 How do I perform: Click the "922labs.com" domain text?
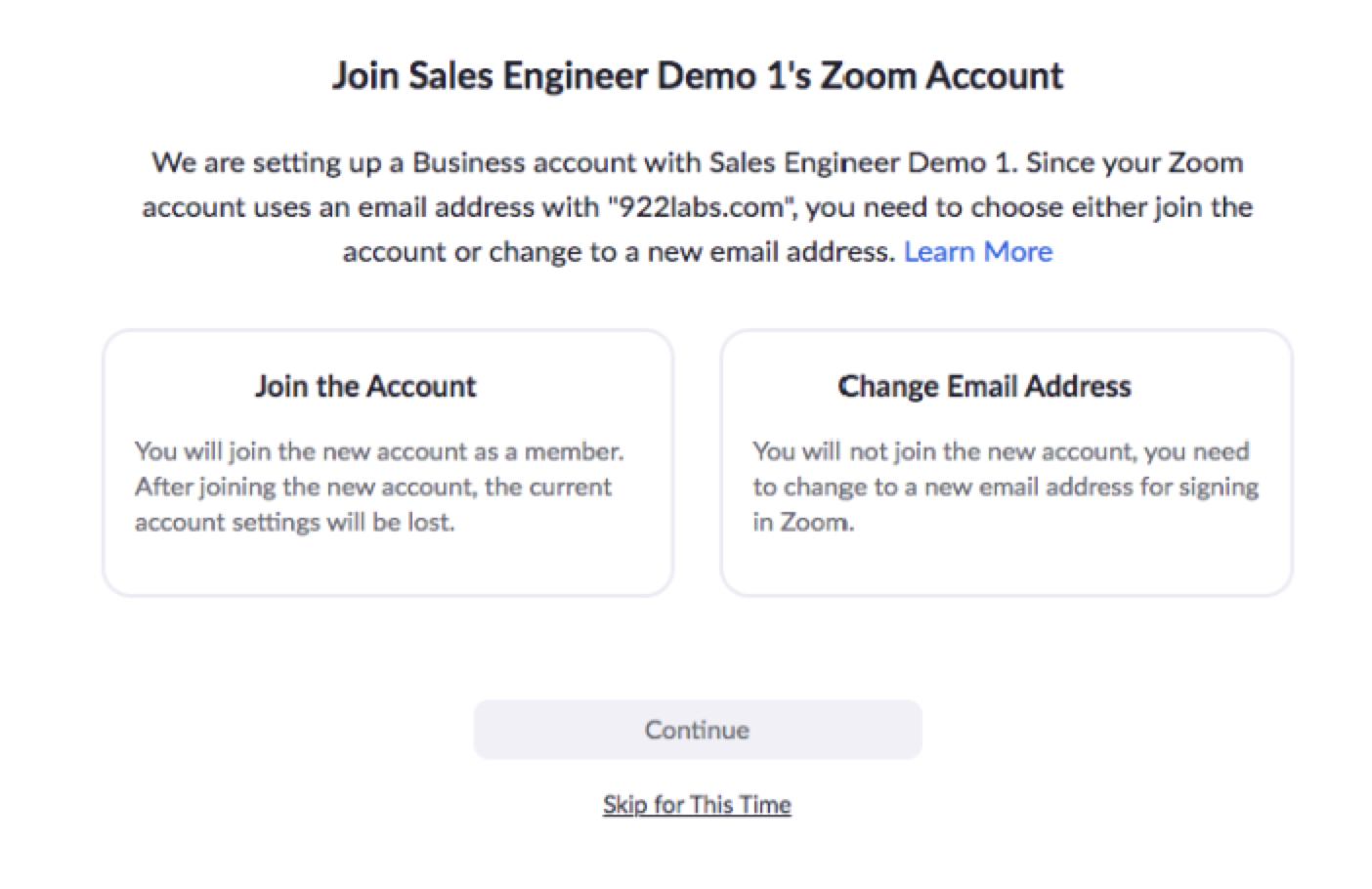697,207
